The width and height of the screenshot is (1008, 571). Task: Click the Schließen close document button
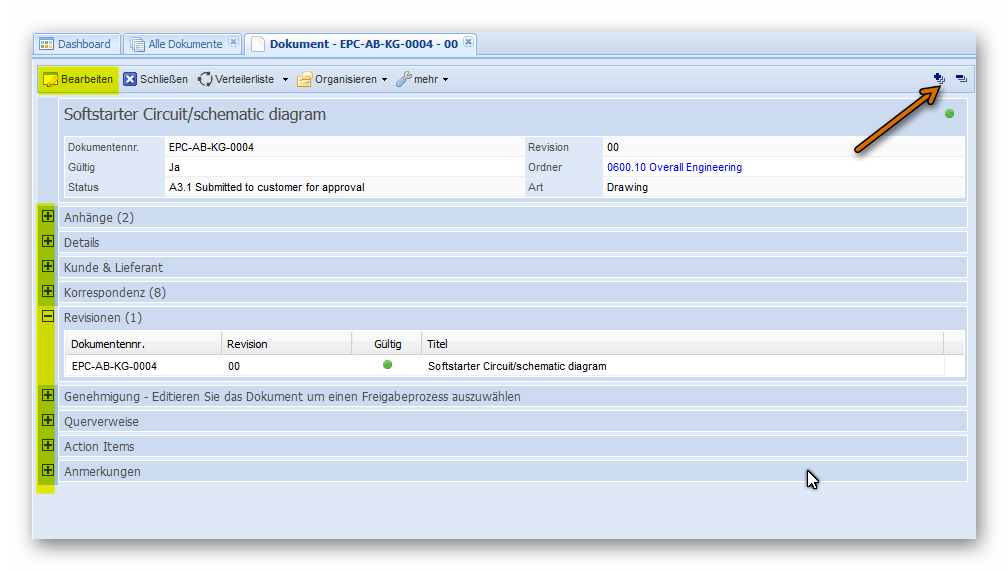156,79
